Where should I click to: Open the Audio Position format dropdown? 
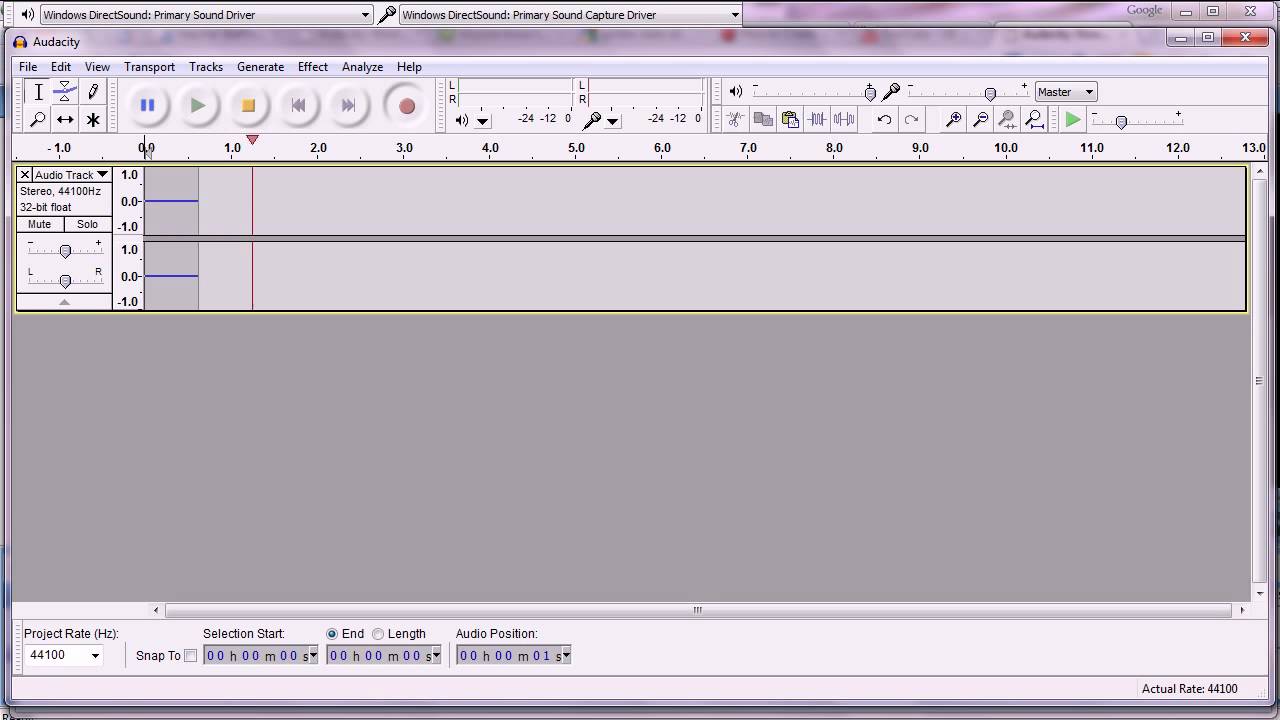point(566,655)
